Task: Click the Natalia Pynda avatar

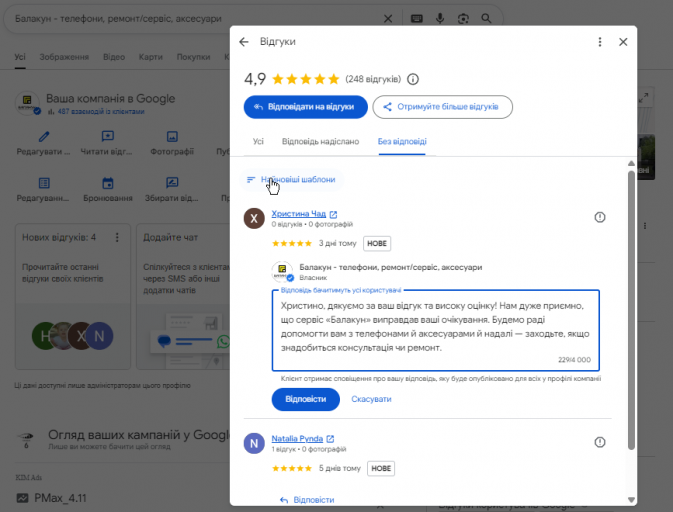Action: tap(254, 443)
